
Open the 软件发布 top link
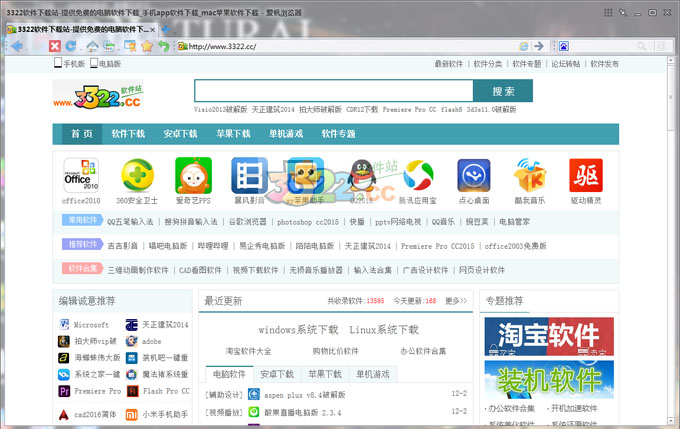click(605, 64)
